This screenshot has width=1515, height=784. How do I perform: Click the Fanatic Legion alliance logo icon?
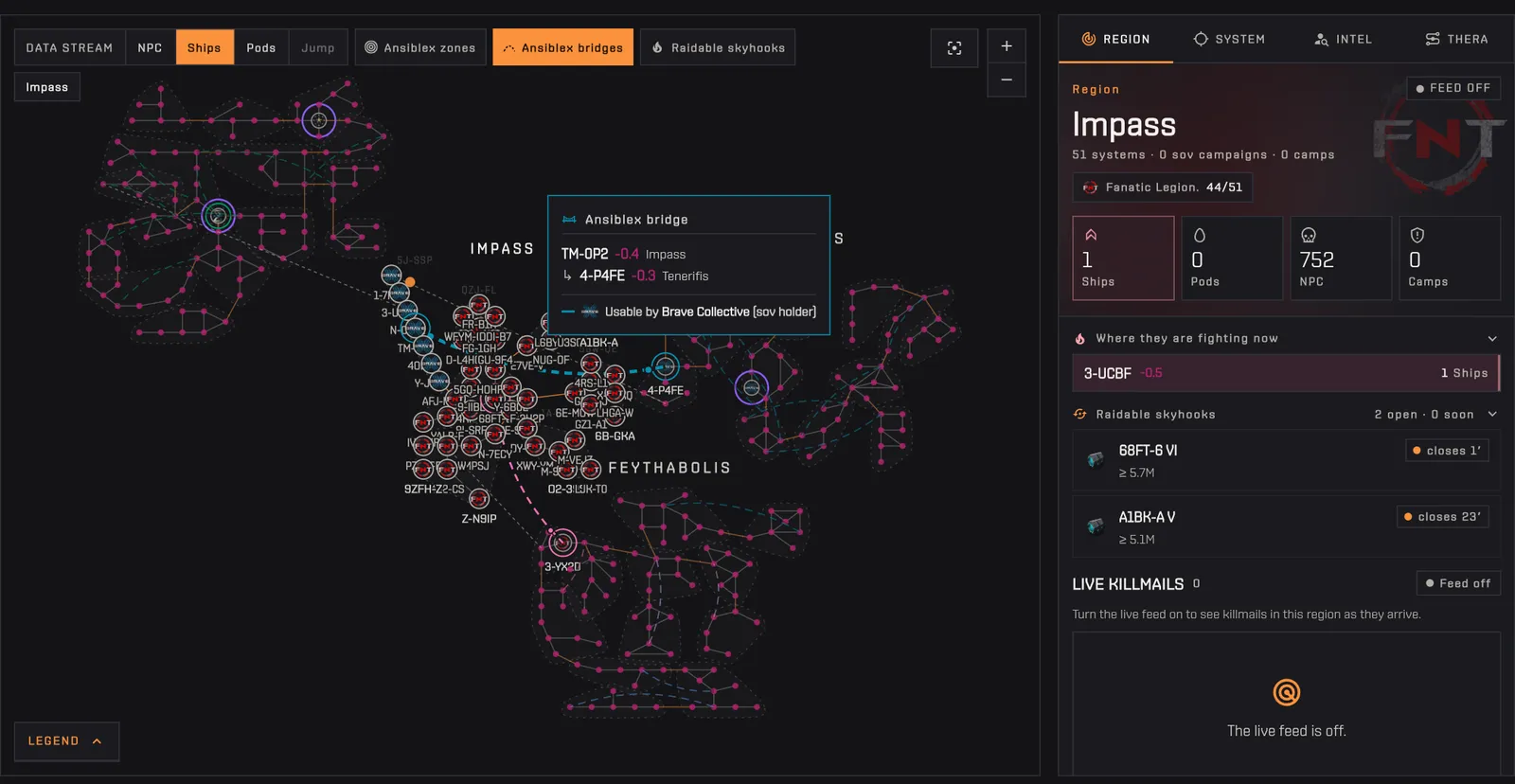tap(1090, 187)
